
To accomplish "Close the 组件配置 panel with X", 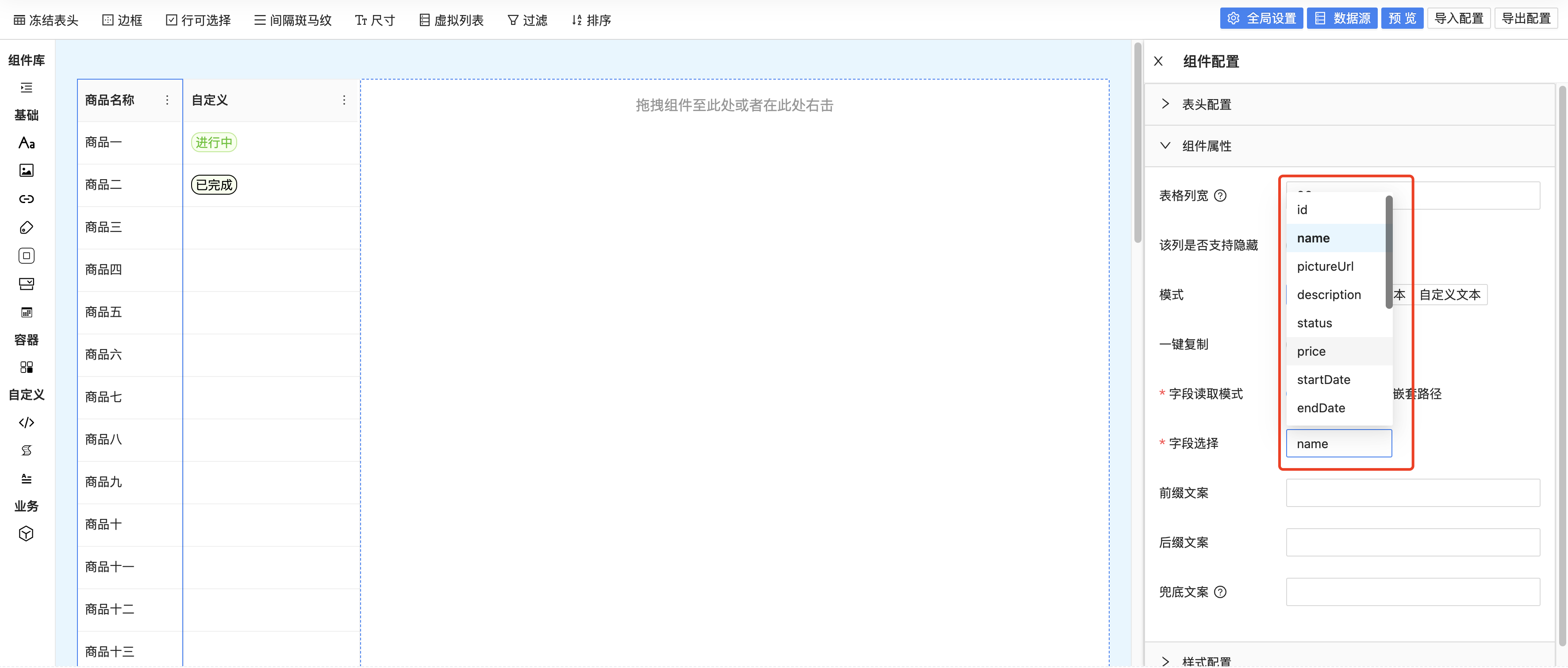I will point(1158,61).
